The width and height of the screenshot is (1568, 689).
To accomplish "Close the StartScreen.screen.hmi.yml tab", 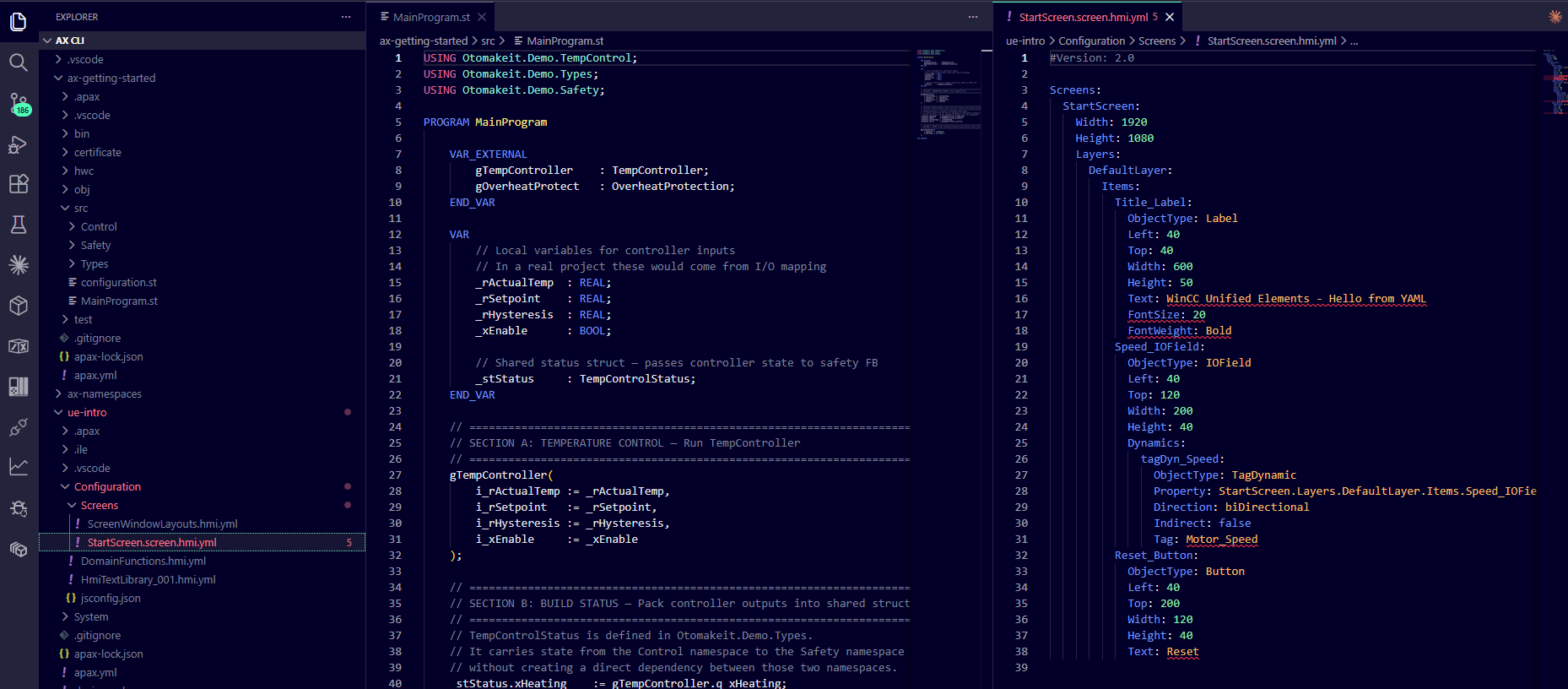I will [1170, 17].
